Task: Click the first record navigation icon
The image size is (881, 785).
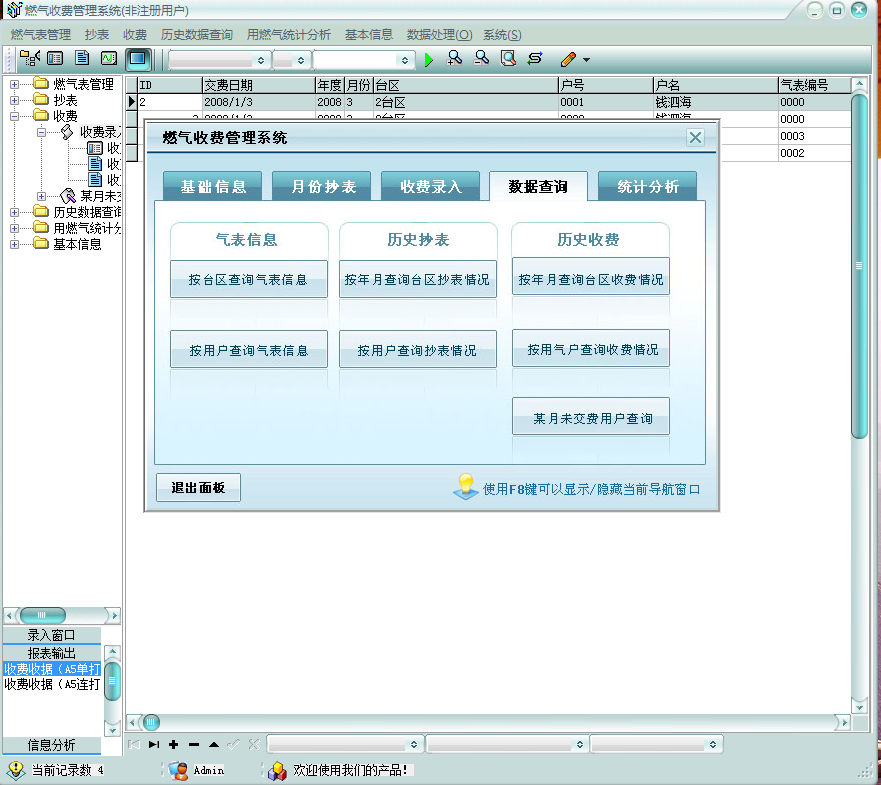Action: tap(134, 745)
